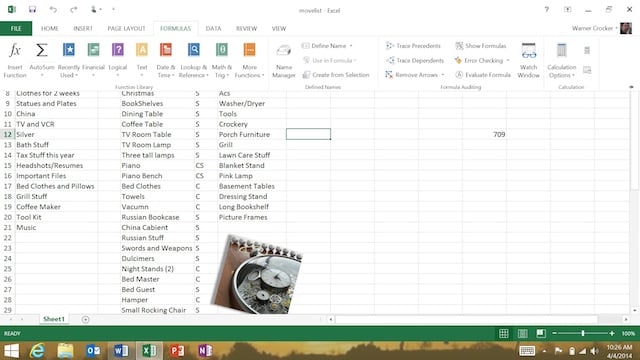The height and width of the screenshot is (360, 640).
Task: Open the More Functions menu
Action: point(249,60)
